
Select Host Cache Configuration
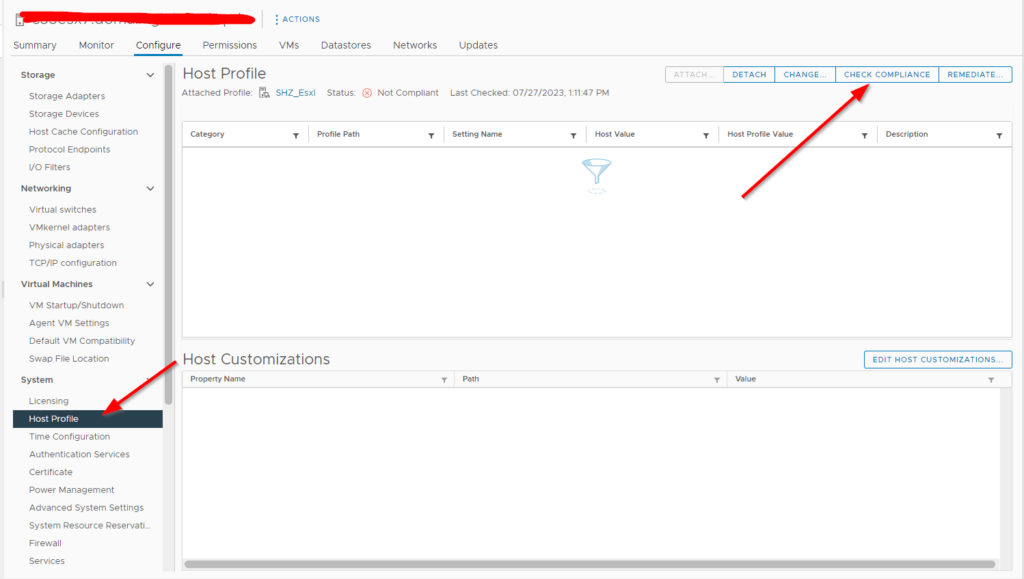tap(83, 131)
